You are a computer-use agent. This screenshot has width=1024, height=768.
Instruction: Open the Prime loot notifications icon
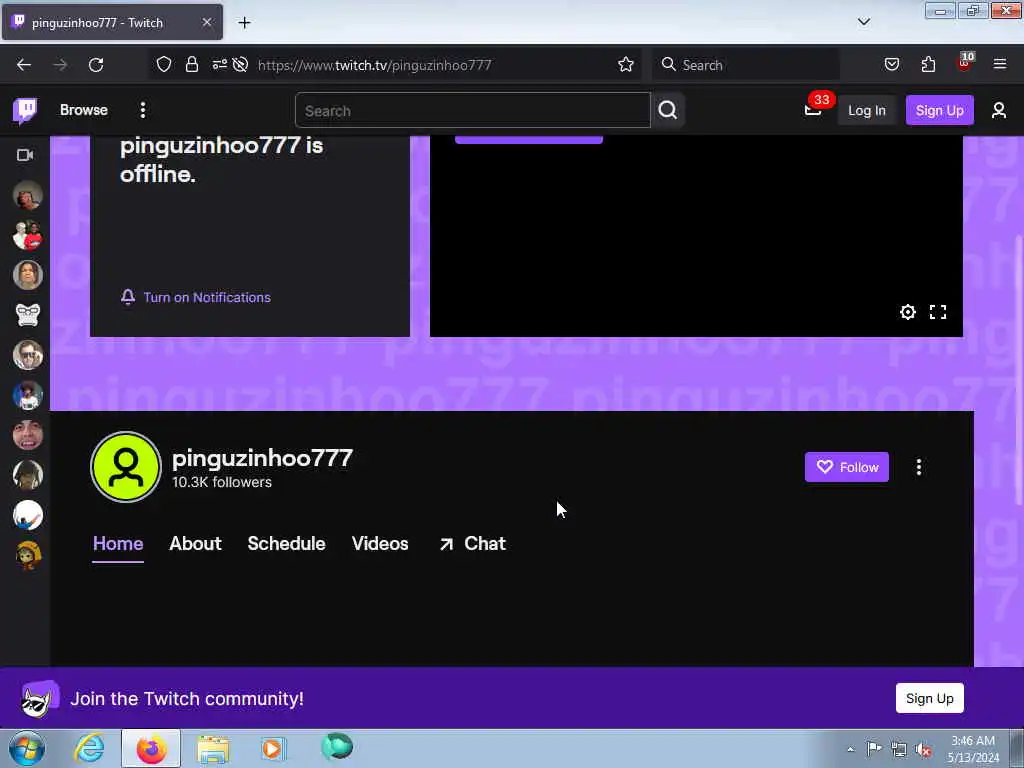[814, 110]
